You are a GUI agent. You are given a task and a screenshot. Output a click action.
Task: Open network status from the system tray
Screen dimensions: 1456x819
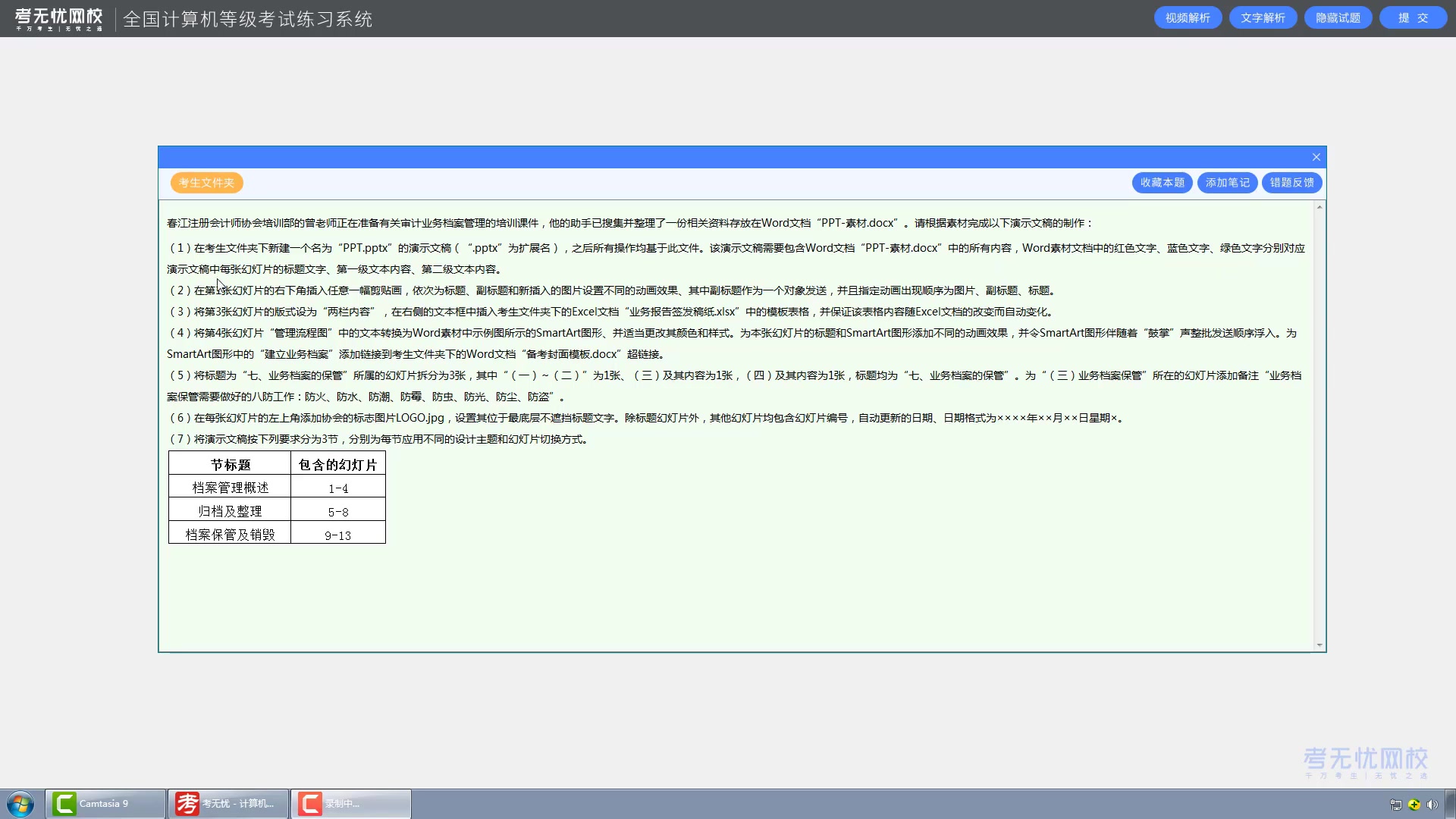(x=1397, y=805)
